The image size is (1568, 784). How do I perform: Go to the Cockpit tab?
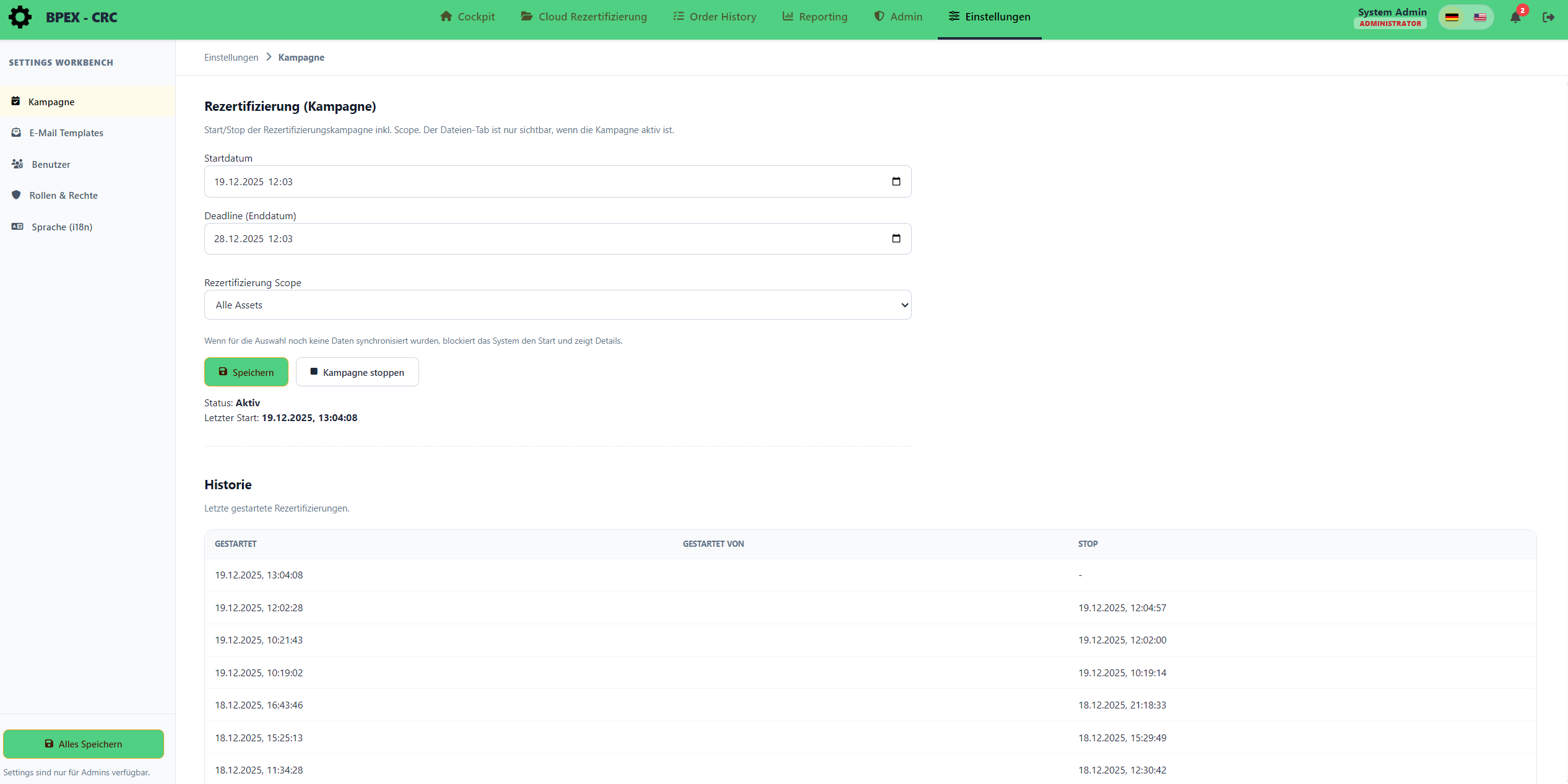pos(467,17)
